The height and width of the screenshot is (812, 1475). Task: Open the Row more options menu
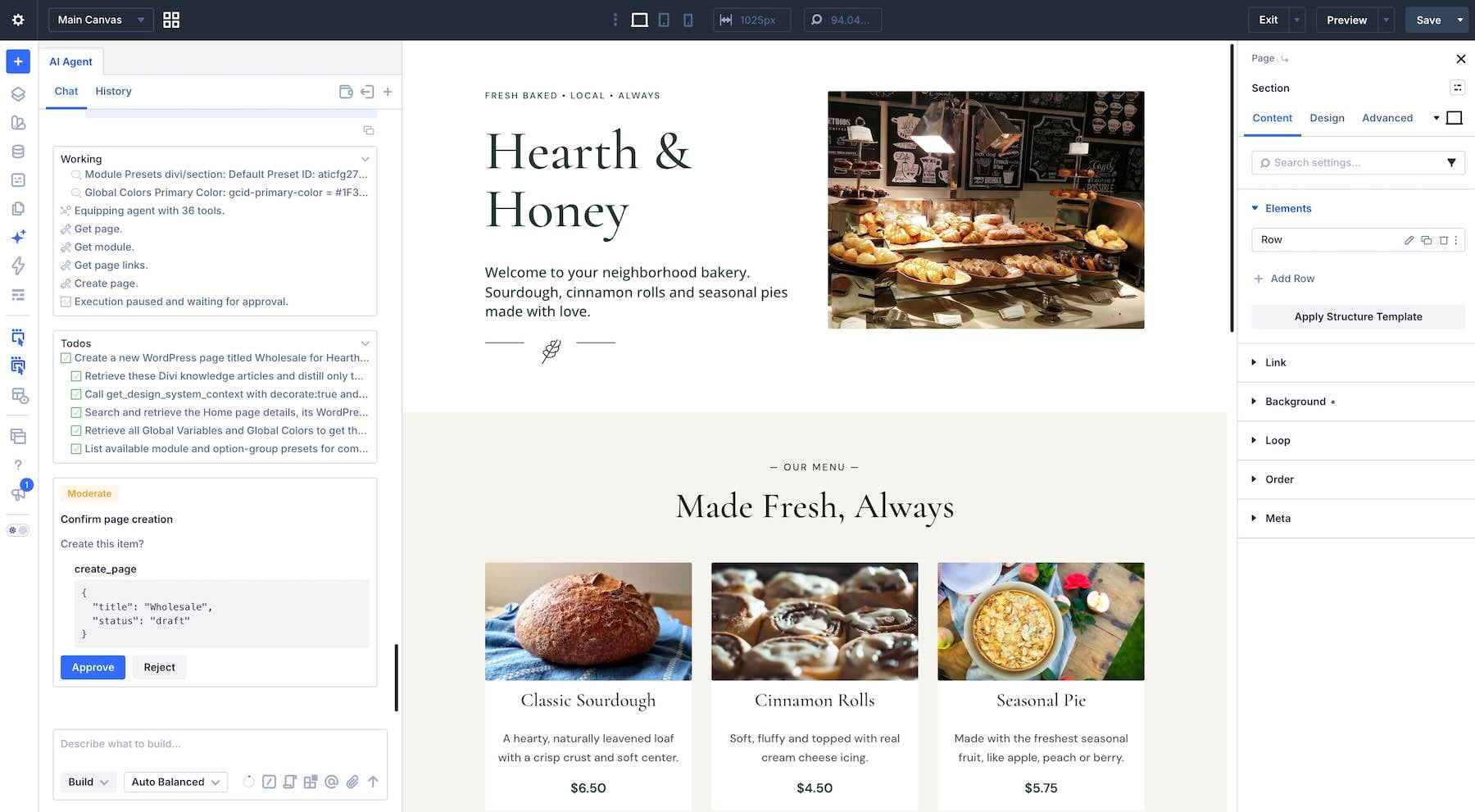(x=1456, y=240)
